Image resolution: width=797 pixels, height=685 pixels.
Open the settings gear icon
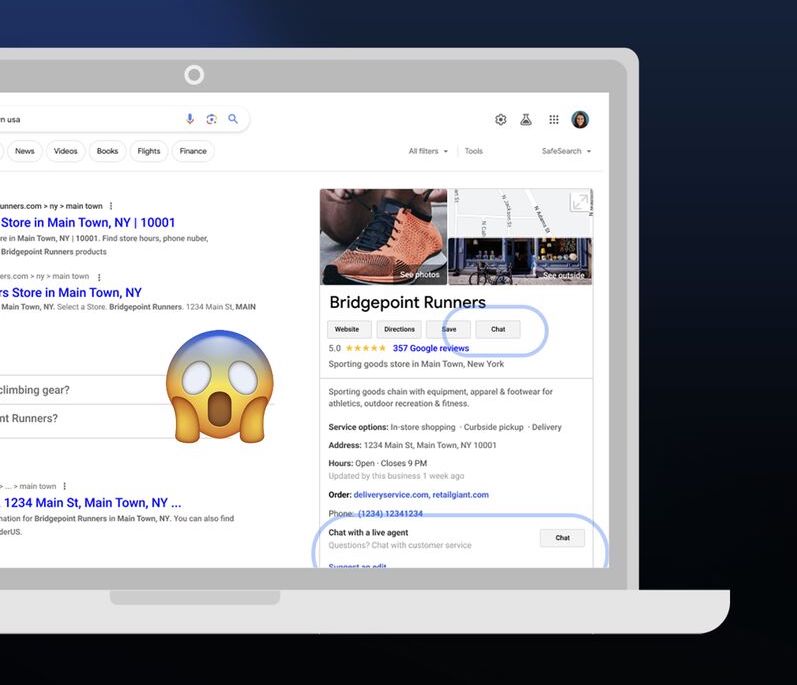point(501,119)
